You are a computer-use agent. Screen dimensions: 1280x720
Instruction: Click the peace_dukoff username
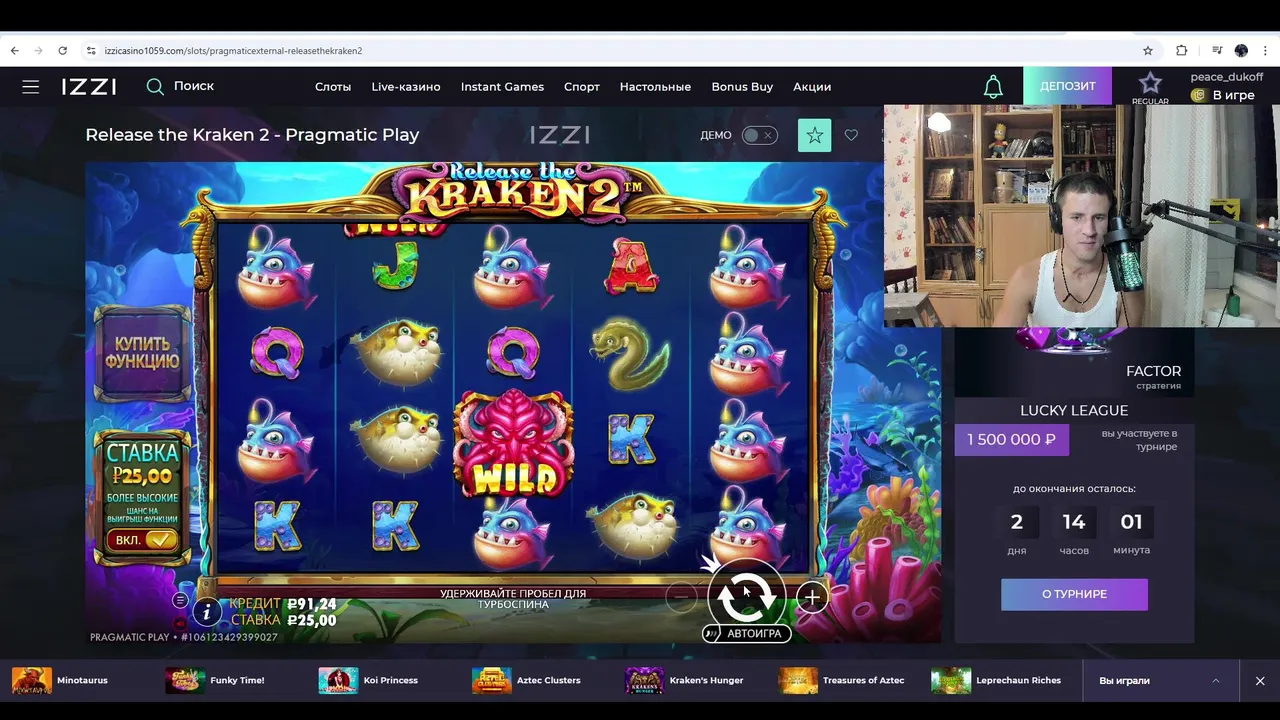(1226, 77)
